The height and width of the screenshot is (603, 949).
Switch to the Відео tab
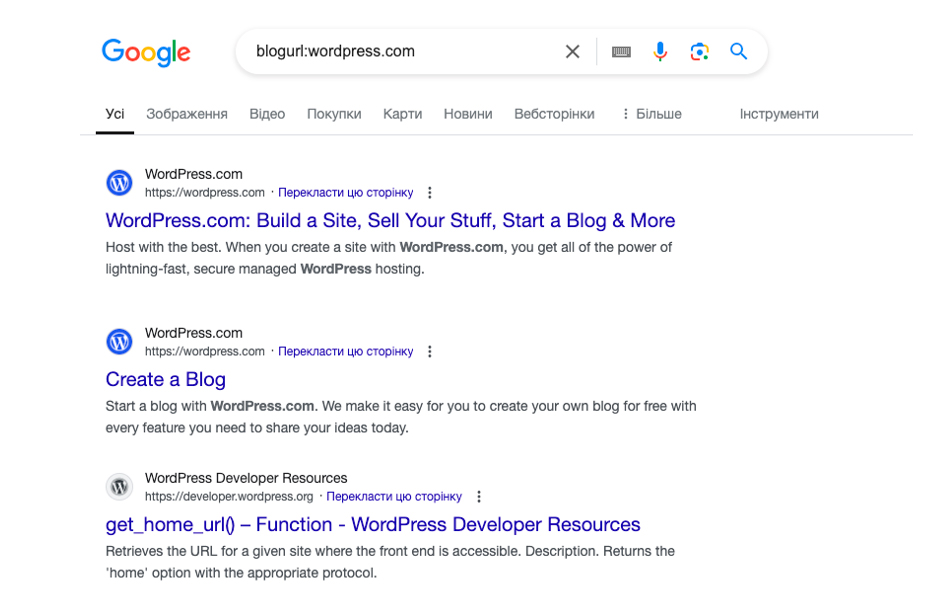click(267, 114)
